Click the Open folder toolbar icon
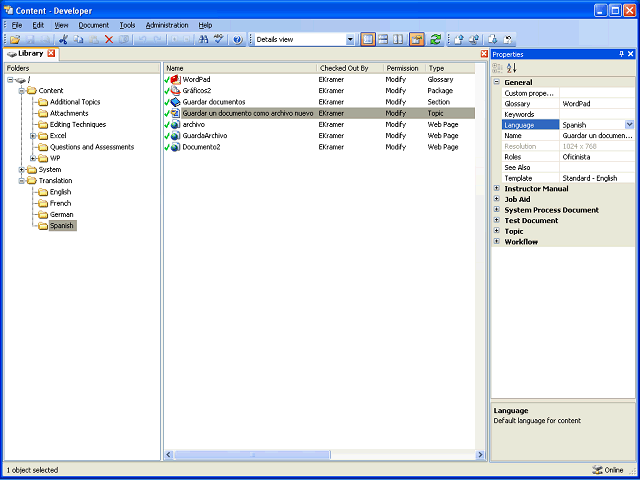The width and height of the screenshot is (640, 480). (x=15, y=40)
